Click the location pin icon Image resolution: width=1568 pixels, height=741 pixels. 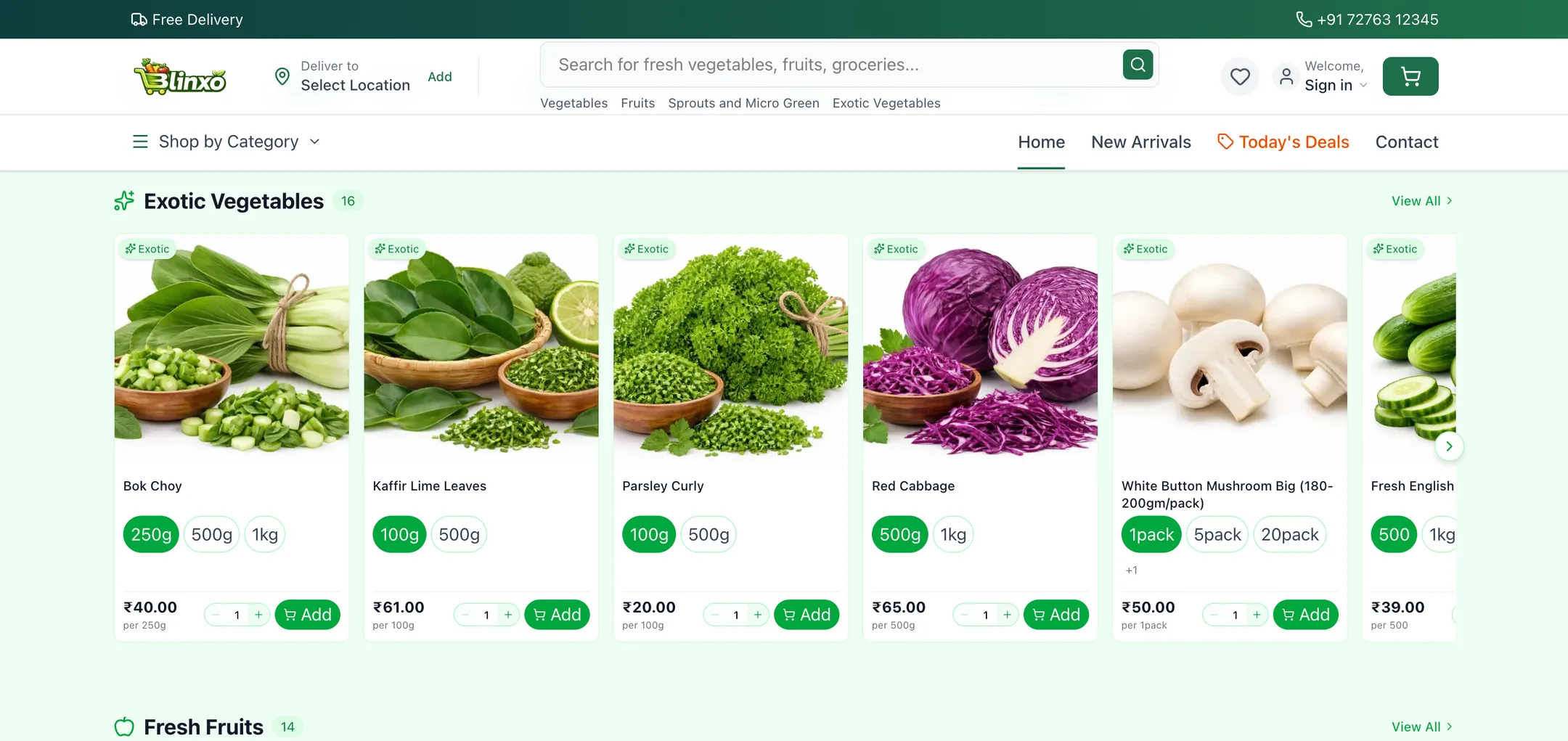pos(282,76)
